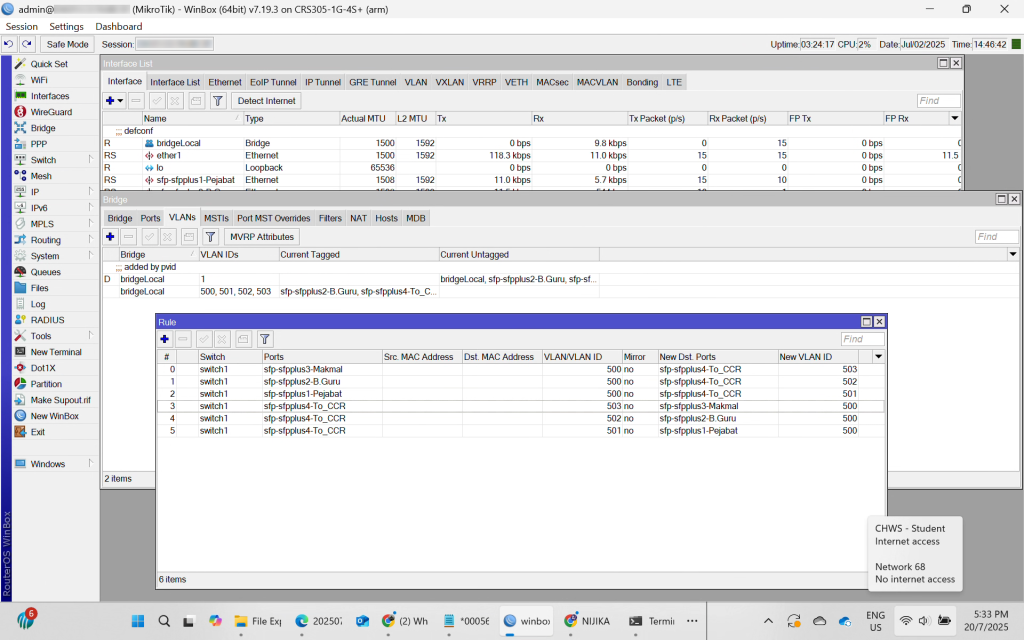This screenshot has height=640, width=1024.
Task: Open the Mesh sidebar icon
Action: click(x=21, y=176)
